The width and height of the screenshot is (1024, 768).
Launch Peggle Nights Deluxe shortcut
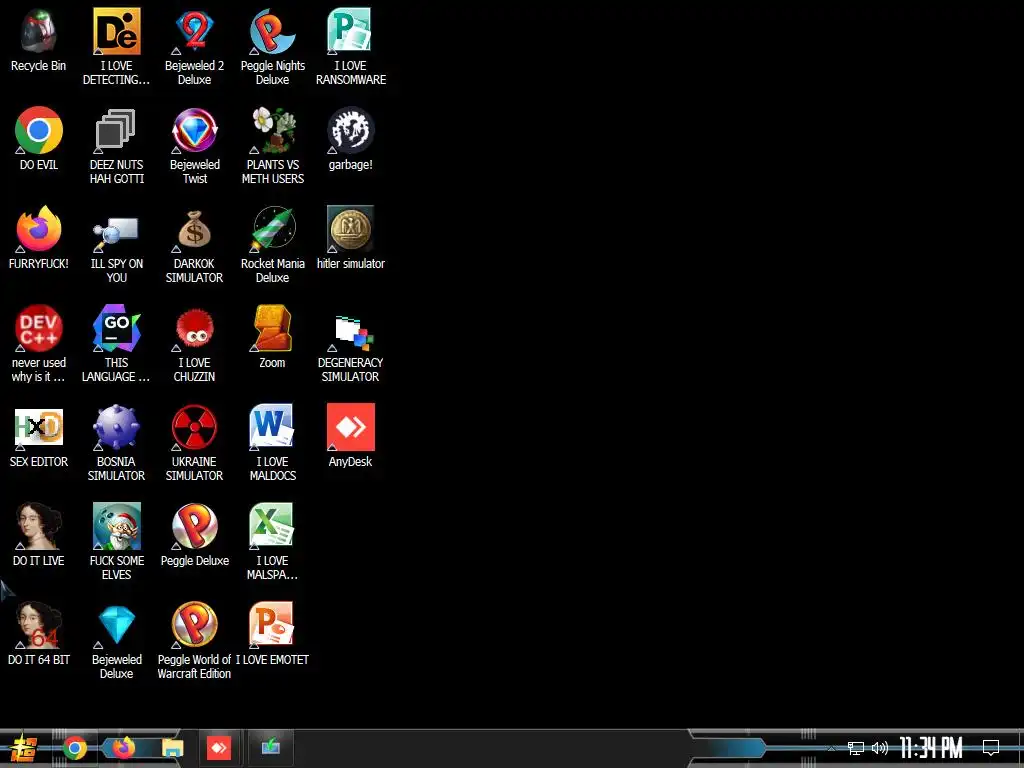(272, 47)
